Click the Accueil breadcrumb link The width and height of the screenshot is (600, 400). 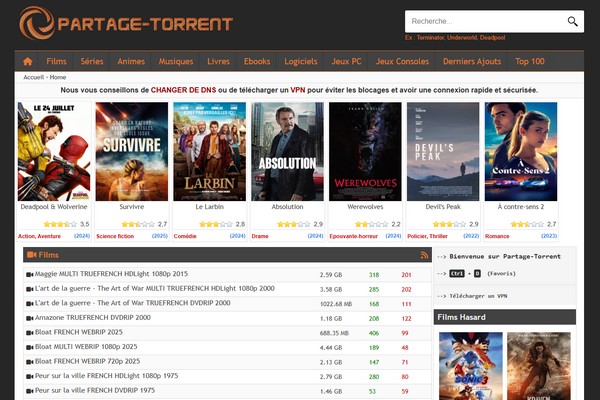point(34,77)
